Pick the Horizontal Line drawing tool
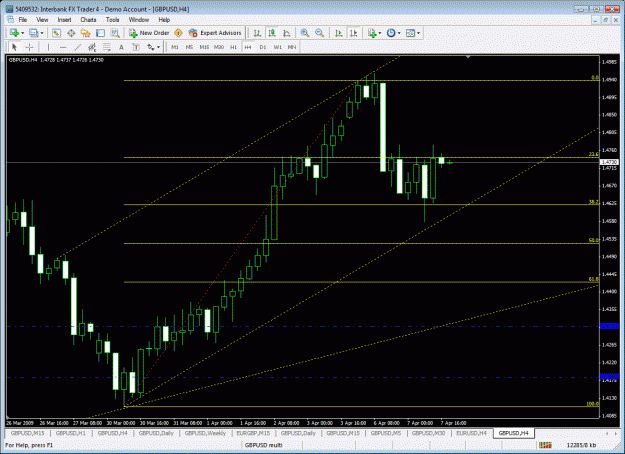Viewport: 625px width, 454px height. coord(63,47)
